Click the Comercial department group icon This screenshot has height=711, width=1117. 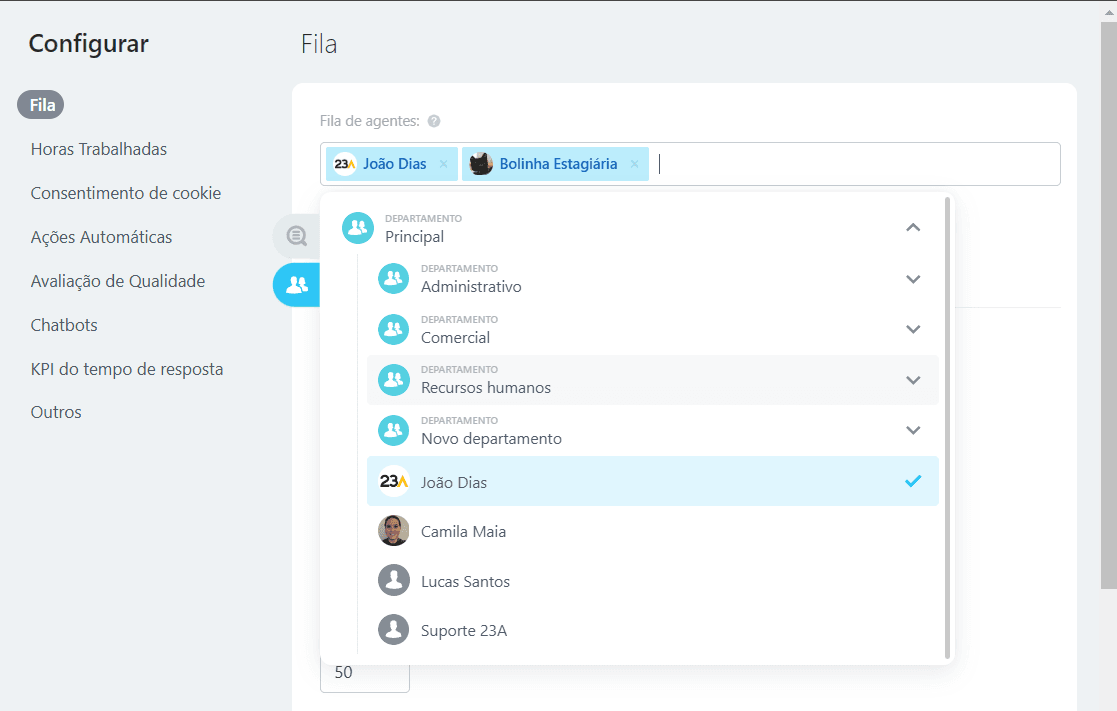tap(394, 329)
